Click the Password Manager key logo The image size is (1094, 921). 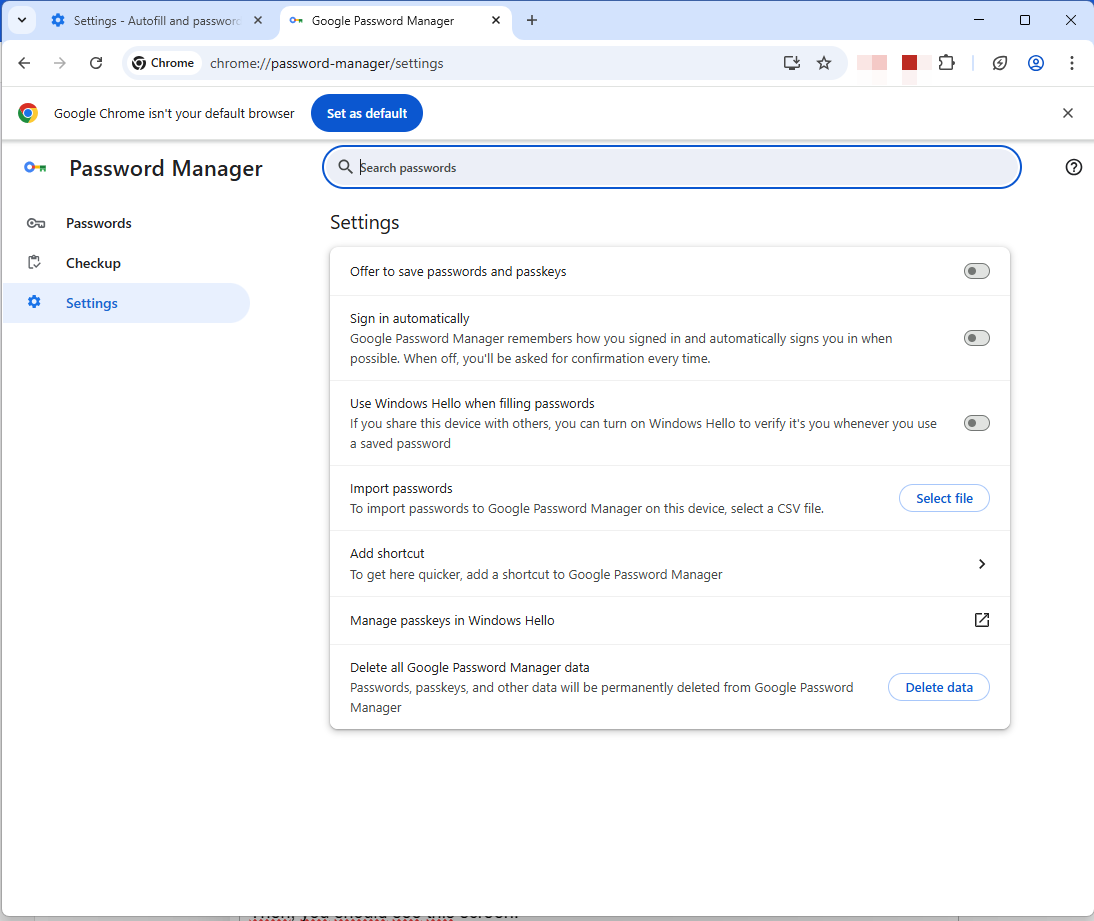pyautogui.click(x=35, y=167)
